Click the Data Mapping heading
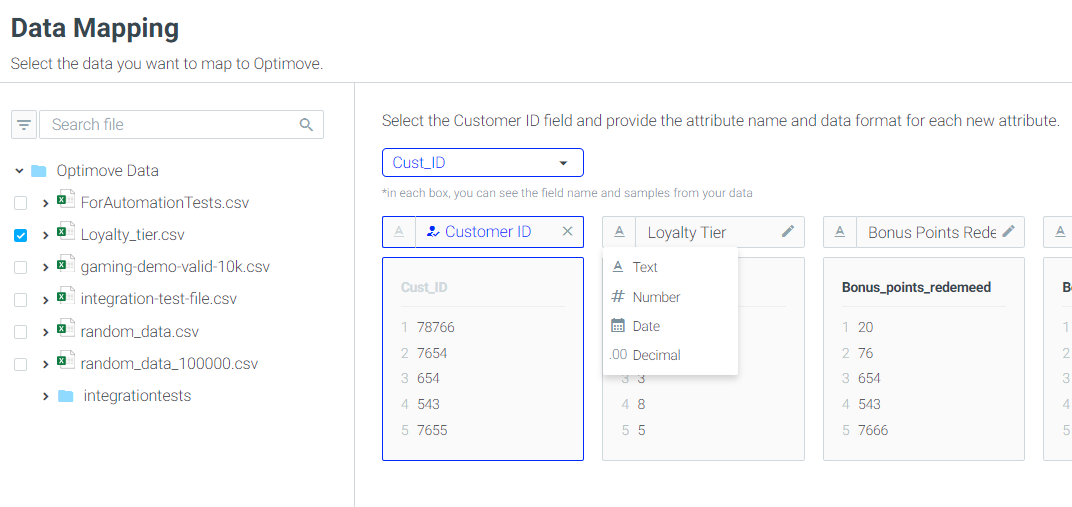The height and width of the screenshot is (507, 1072). pyautogui.click(x=95, y=28)
